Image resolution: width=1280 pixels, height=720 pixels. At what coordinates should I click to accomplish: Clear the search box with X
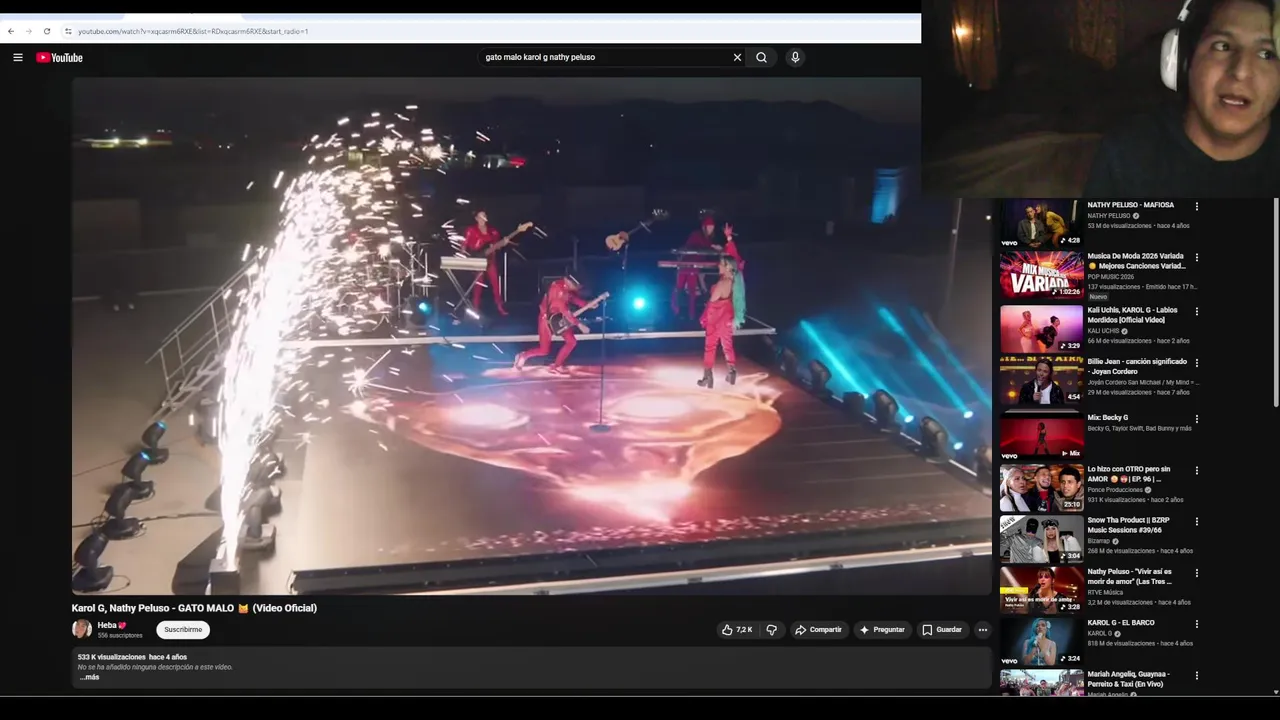click(737, 57)
